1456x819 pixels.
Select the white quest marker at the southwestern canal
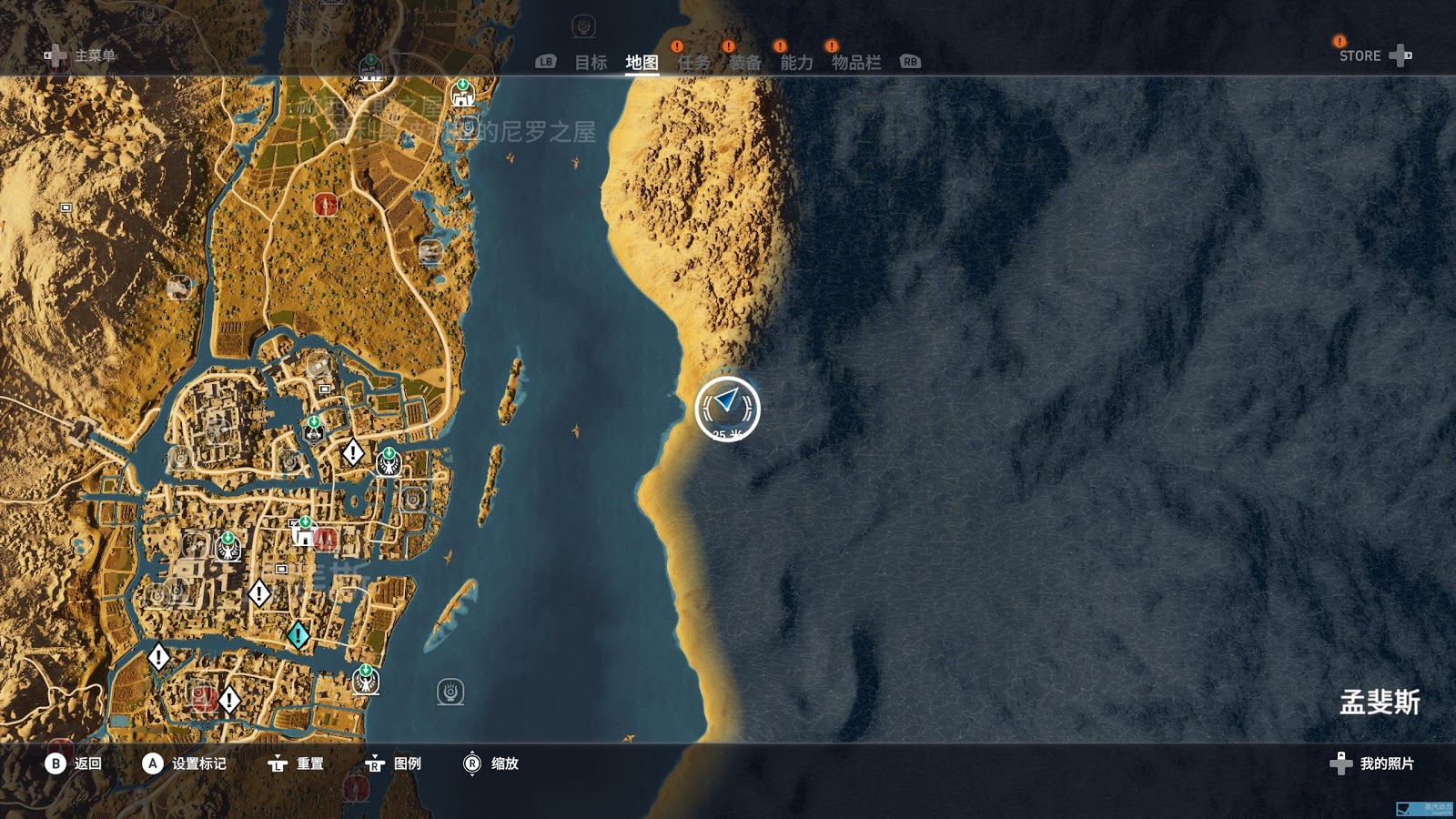pyautogui.click(x=158, y=656)
